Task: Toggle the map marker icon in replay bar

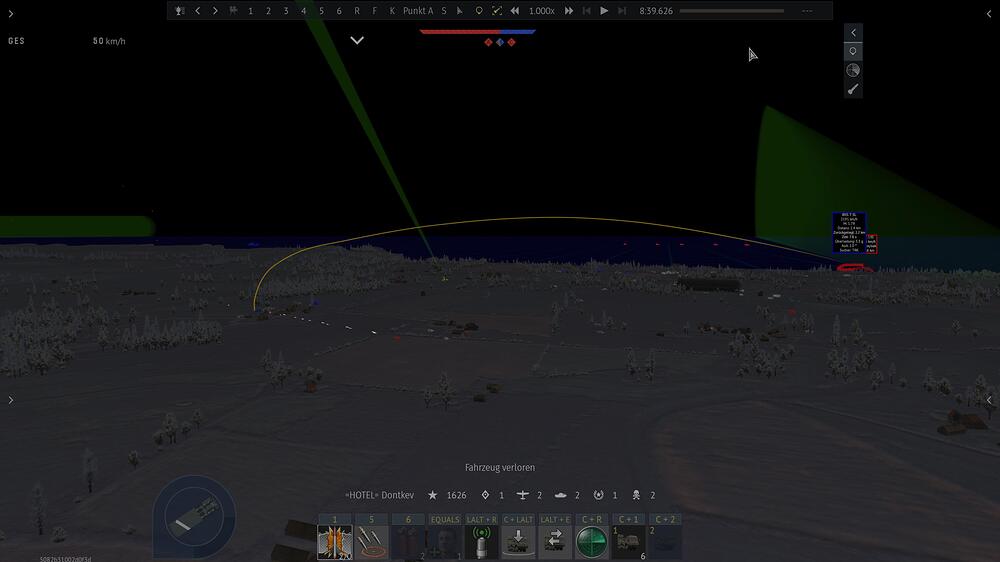Action: coord(479,11)
